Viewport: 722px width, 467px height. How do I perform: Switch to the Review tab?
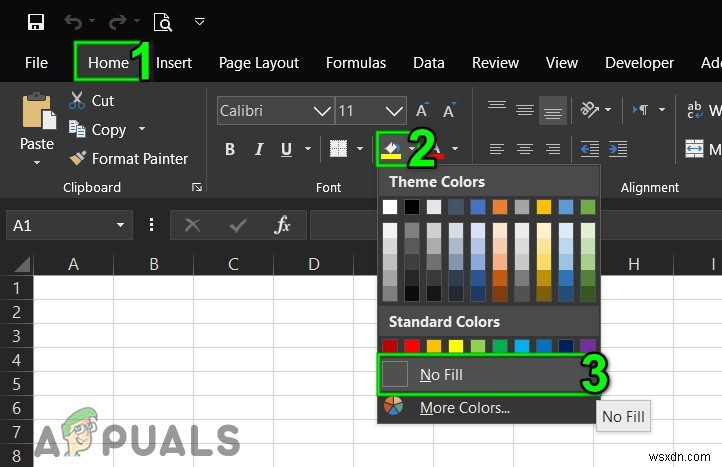click(495, 63)
